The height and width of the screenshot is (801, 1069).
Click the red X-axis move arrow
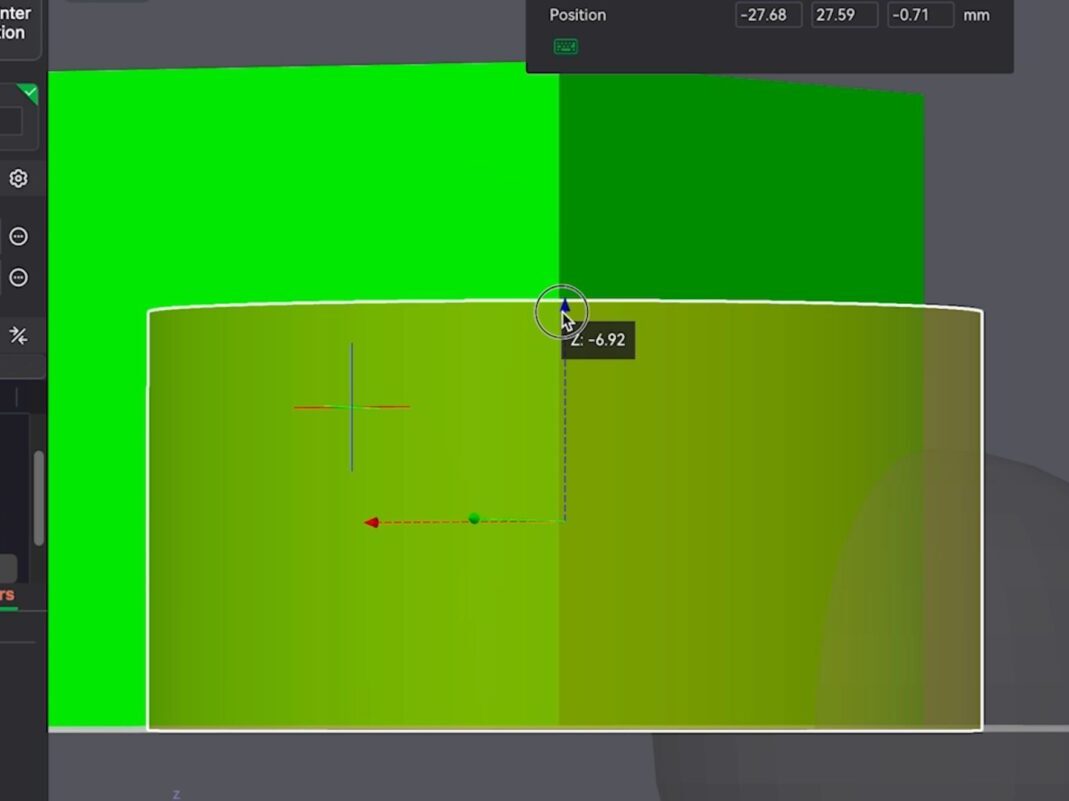pyautogui.click(x=371, y=522)
